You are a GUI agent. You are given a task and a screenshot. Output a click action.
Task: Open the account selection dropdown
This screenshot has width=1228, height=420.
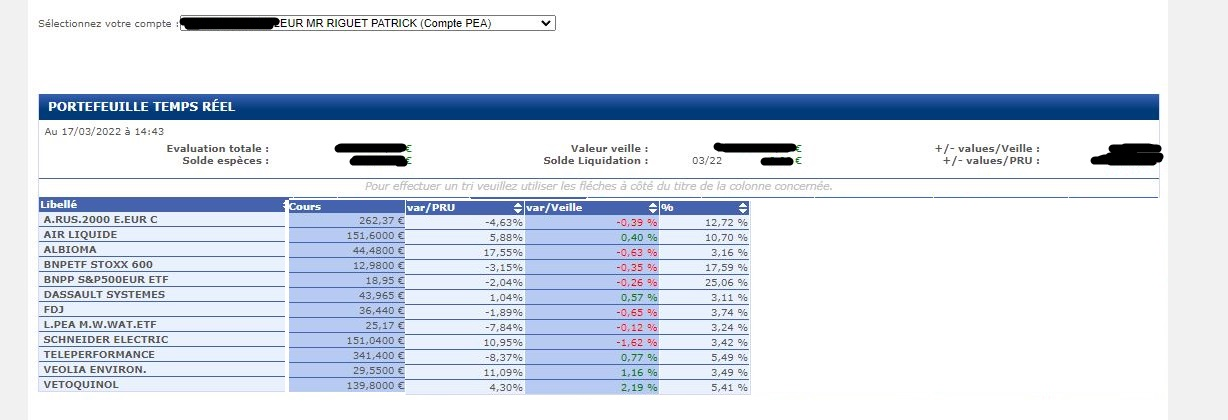[x=367, y=23]
